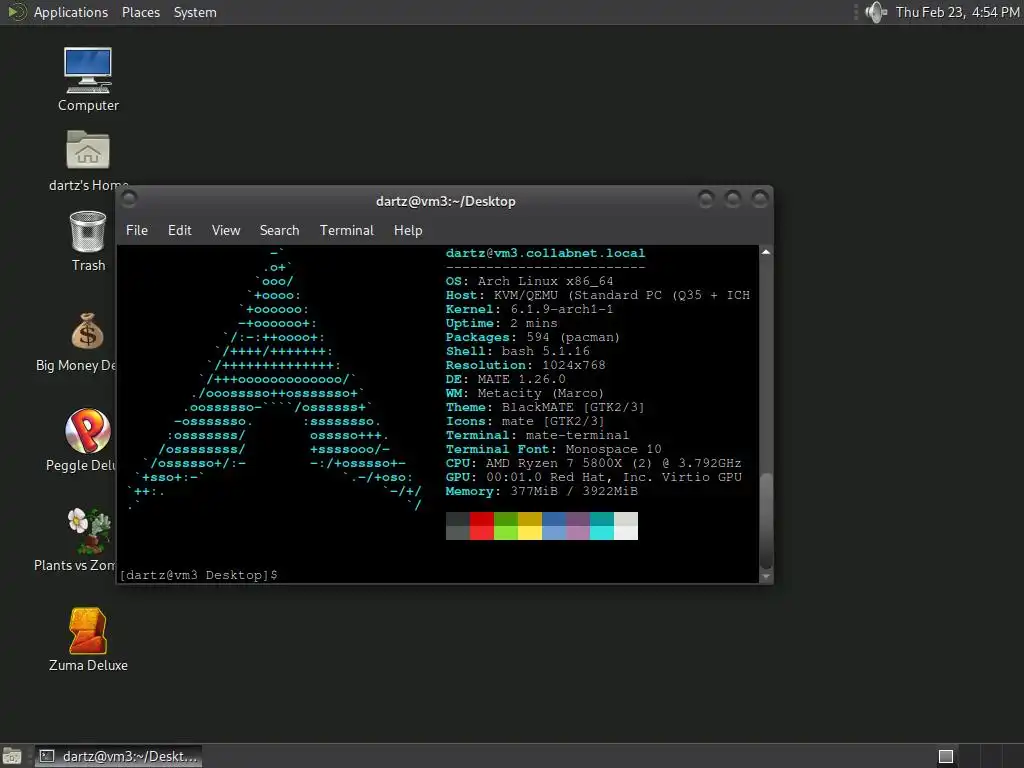Click the 'Shell: bash 5.1.16' line
This screenshot has width=1024, height=768.
[x=518, y=351]
